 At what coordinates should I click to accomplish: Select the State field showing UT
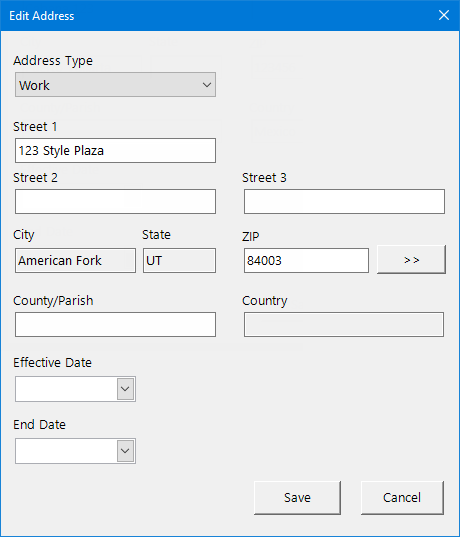(179, 261)
